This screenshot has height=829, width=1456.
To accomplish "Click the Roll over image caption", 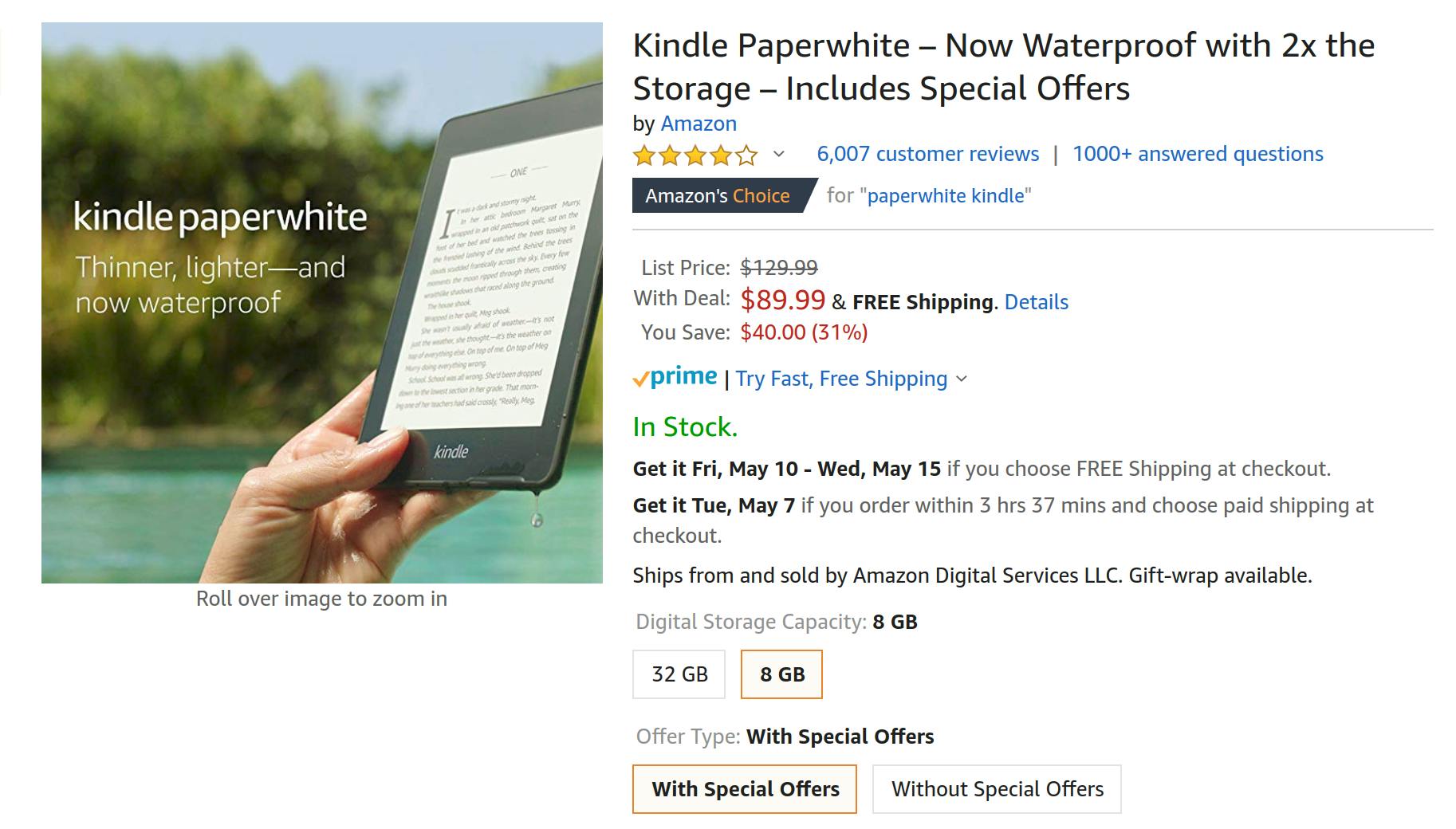I will pyautogui.click(x=321, y=599).
